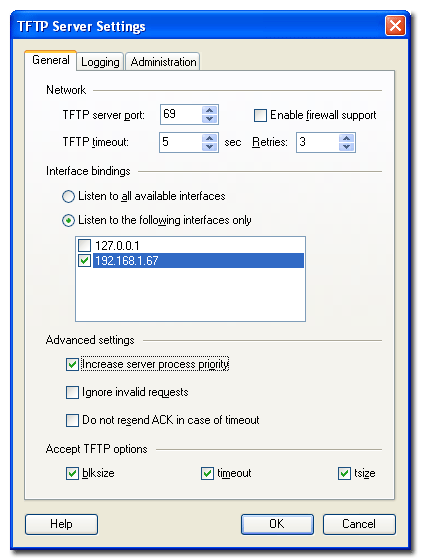The height and width of the screenshot is (560, 421).
Task: Uncheck the blksize option
Action: pos(72,474)
